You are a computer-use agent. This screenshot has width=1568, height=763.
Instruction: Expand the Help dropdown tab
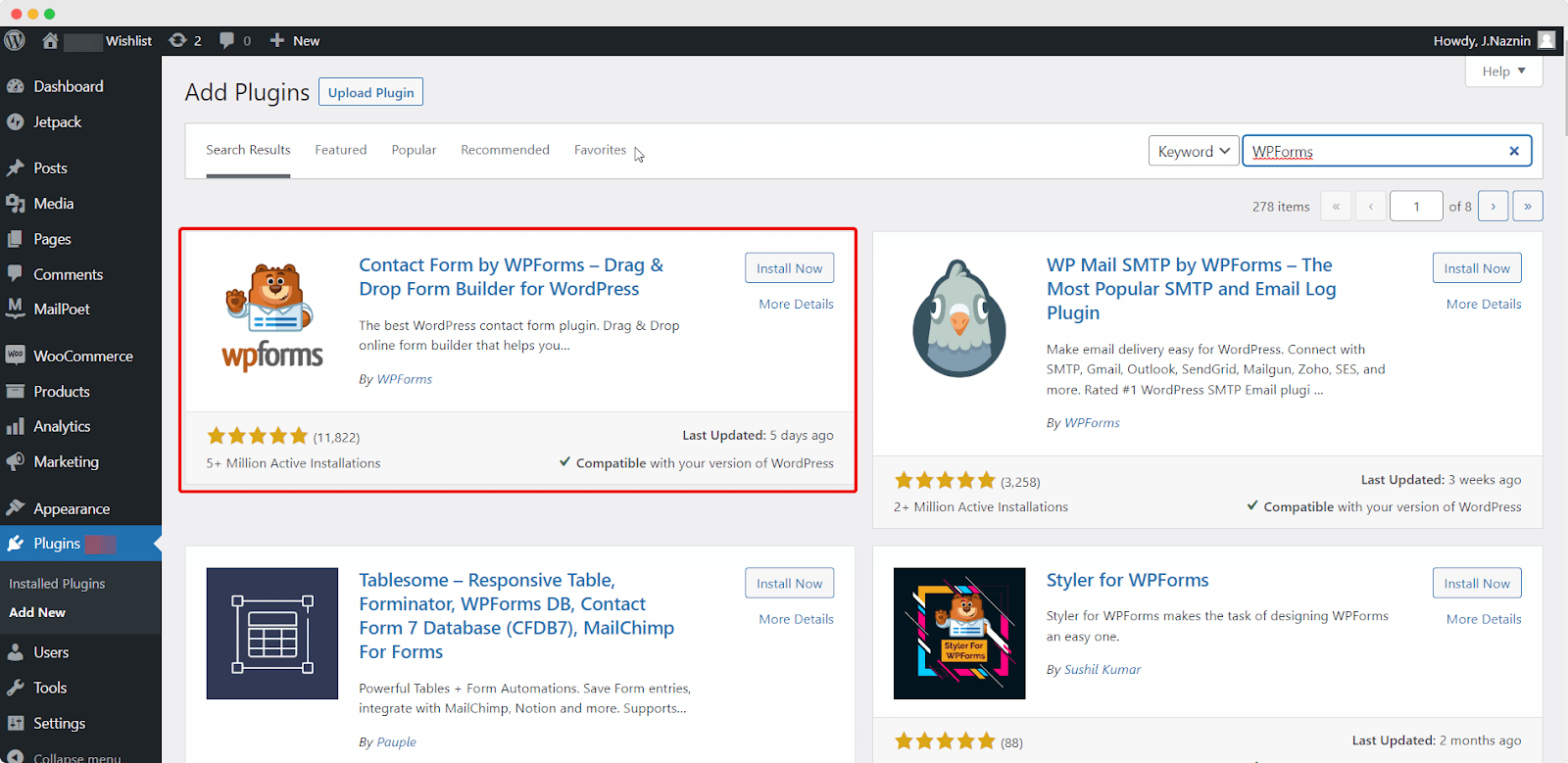pyautogui.click(x=1503, y=72)
